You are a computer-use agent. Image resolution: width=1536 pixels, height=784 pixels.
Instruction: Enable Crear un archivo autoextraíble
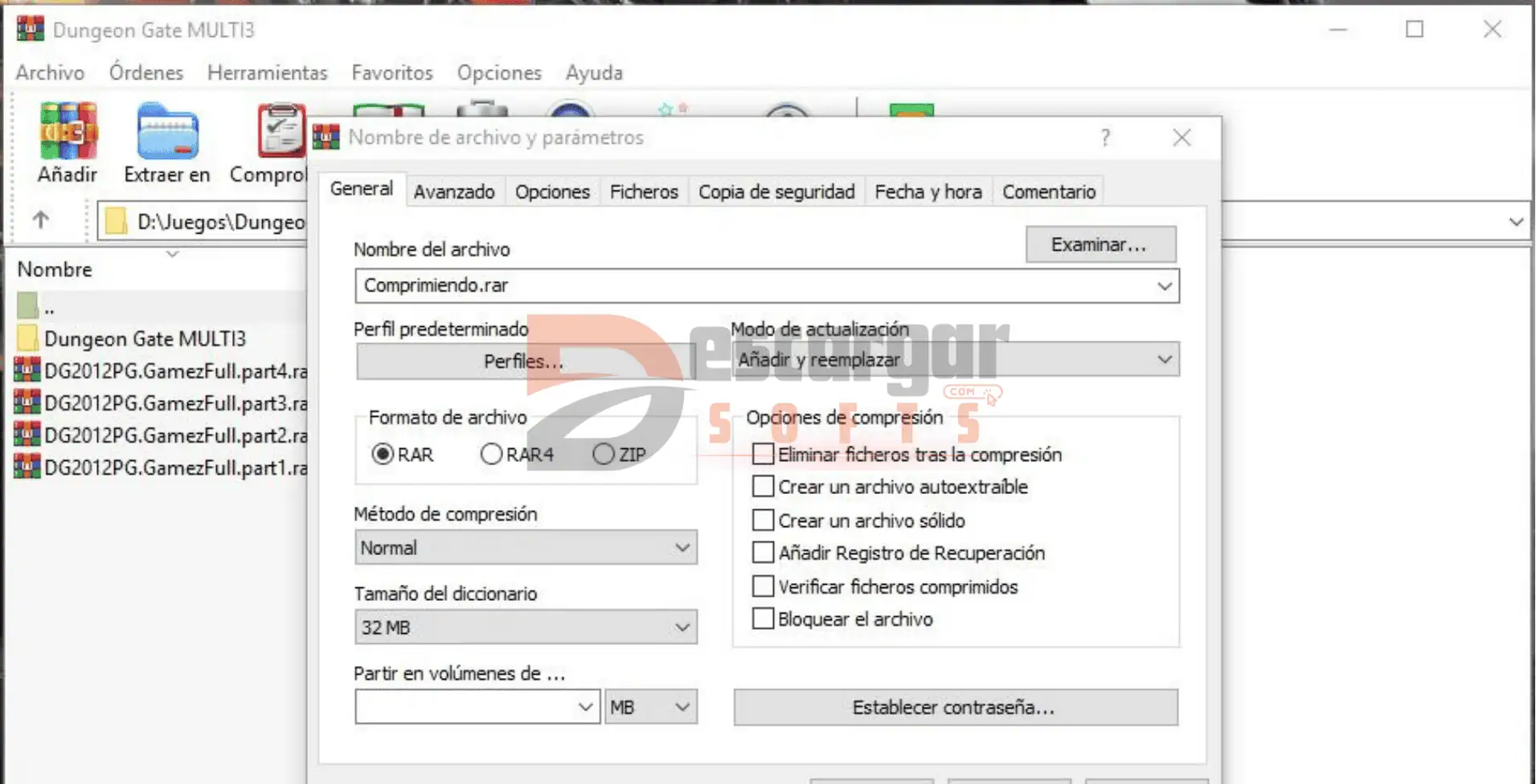click(763, 487)
